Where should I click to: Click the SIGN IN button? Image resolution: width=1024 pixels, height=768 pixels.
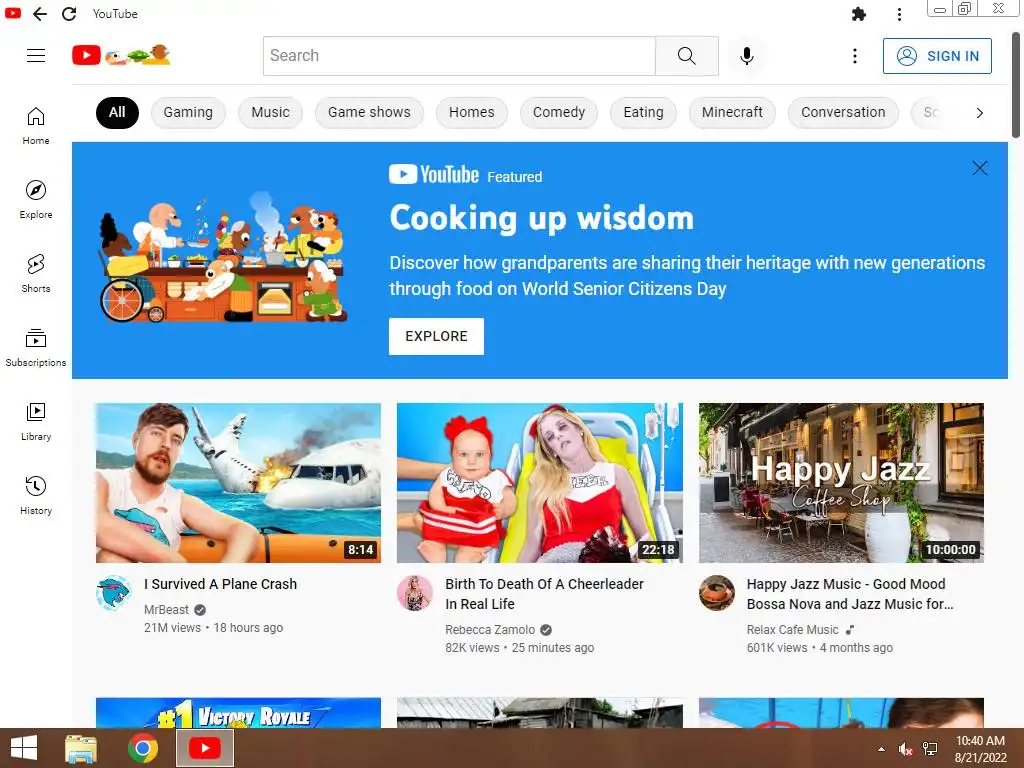[x=937, y=56]
